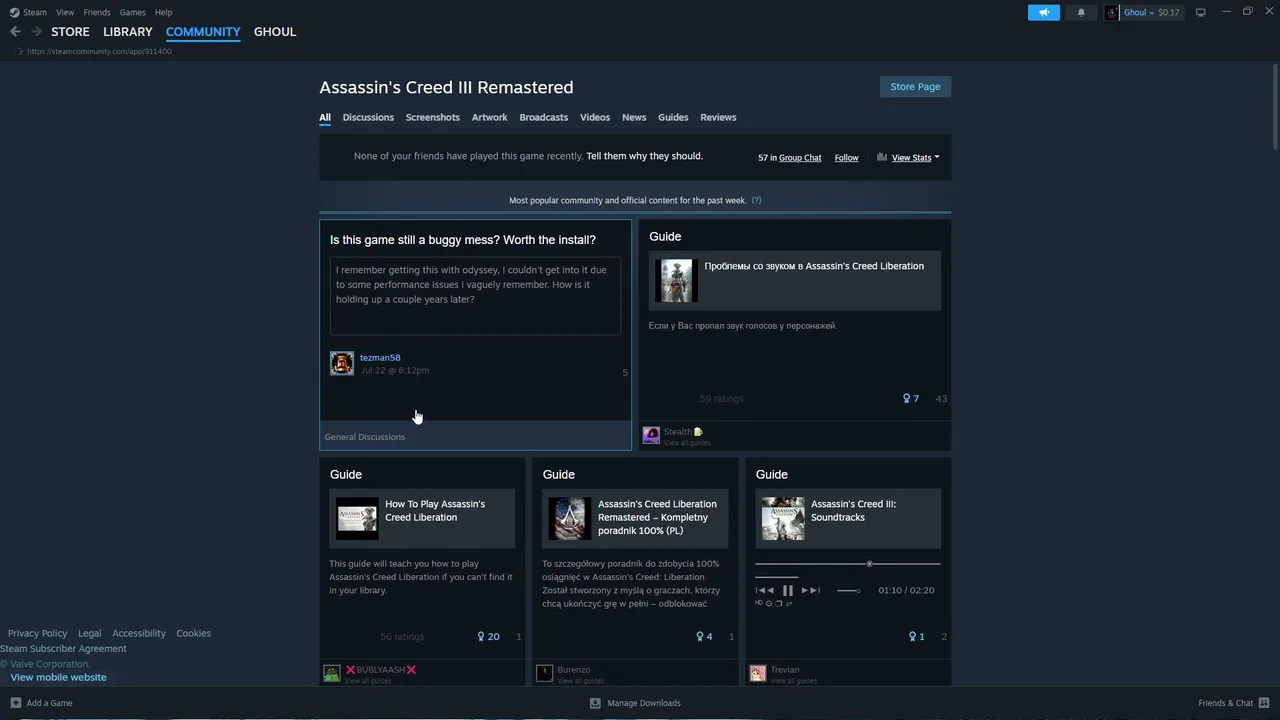
Task: Click BUBLYAASH's author avatar
Action: click(x=332, y=673)
